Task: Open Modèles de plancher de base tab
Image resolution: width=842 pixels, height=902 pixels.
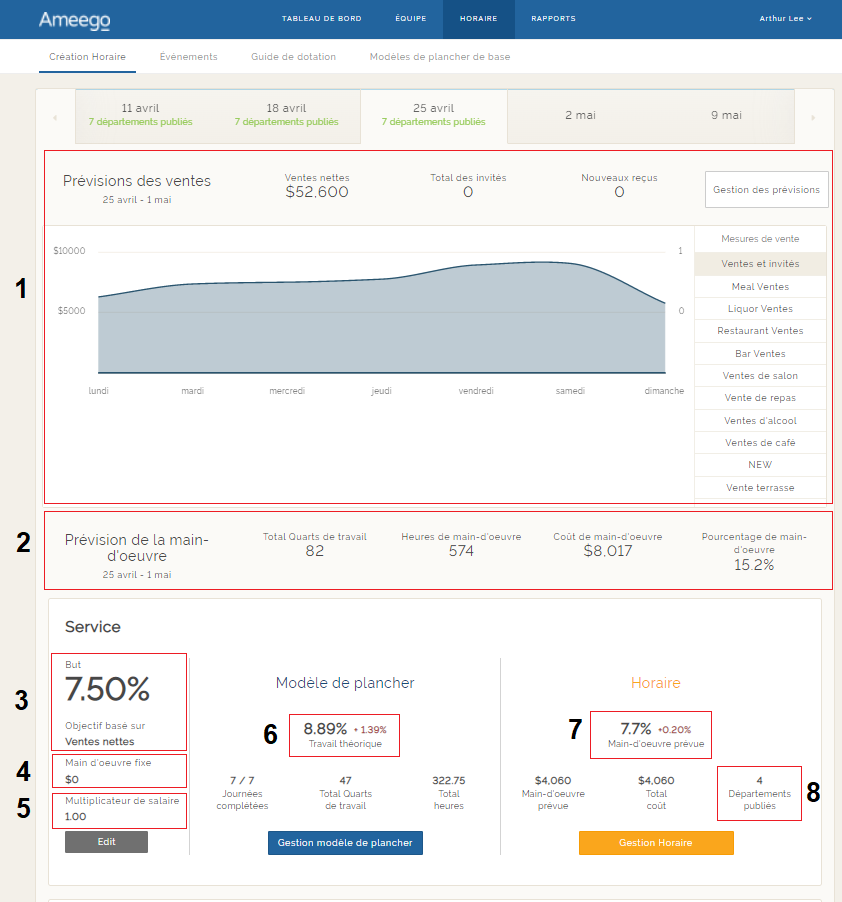Action: click(x=439, y=57)
